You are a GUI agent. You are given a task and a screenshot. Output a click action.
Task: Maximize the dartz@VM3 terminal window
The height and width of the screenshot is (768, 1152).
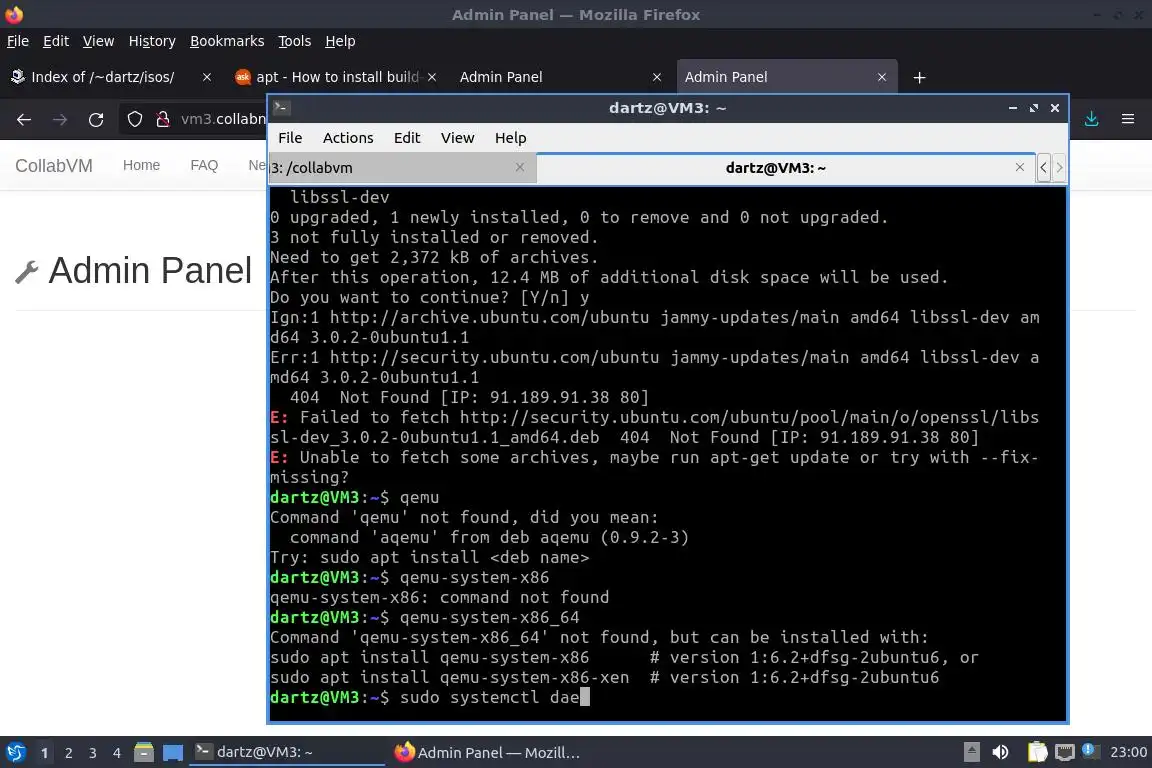point(1034,108)
